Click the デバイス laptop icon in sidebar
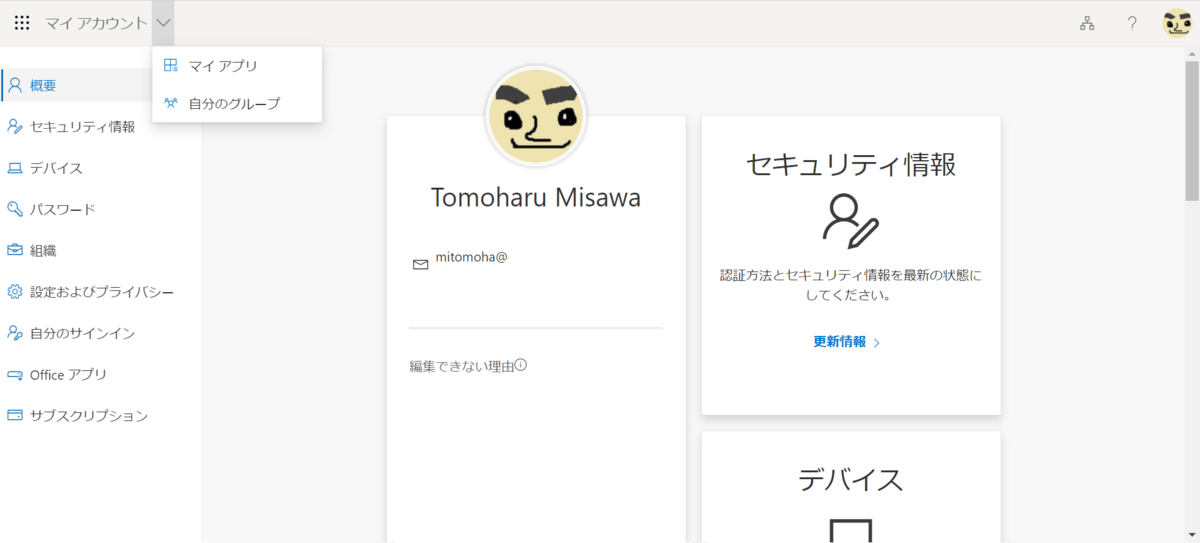The image size is (1200, 543). (x=15, y=168)
